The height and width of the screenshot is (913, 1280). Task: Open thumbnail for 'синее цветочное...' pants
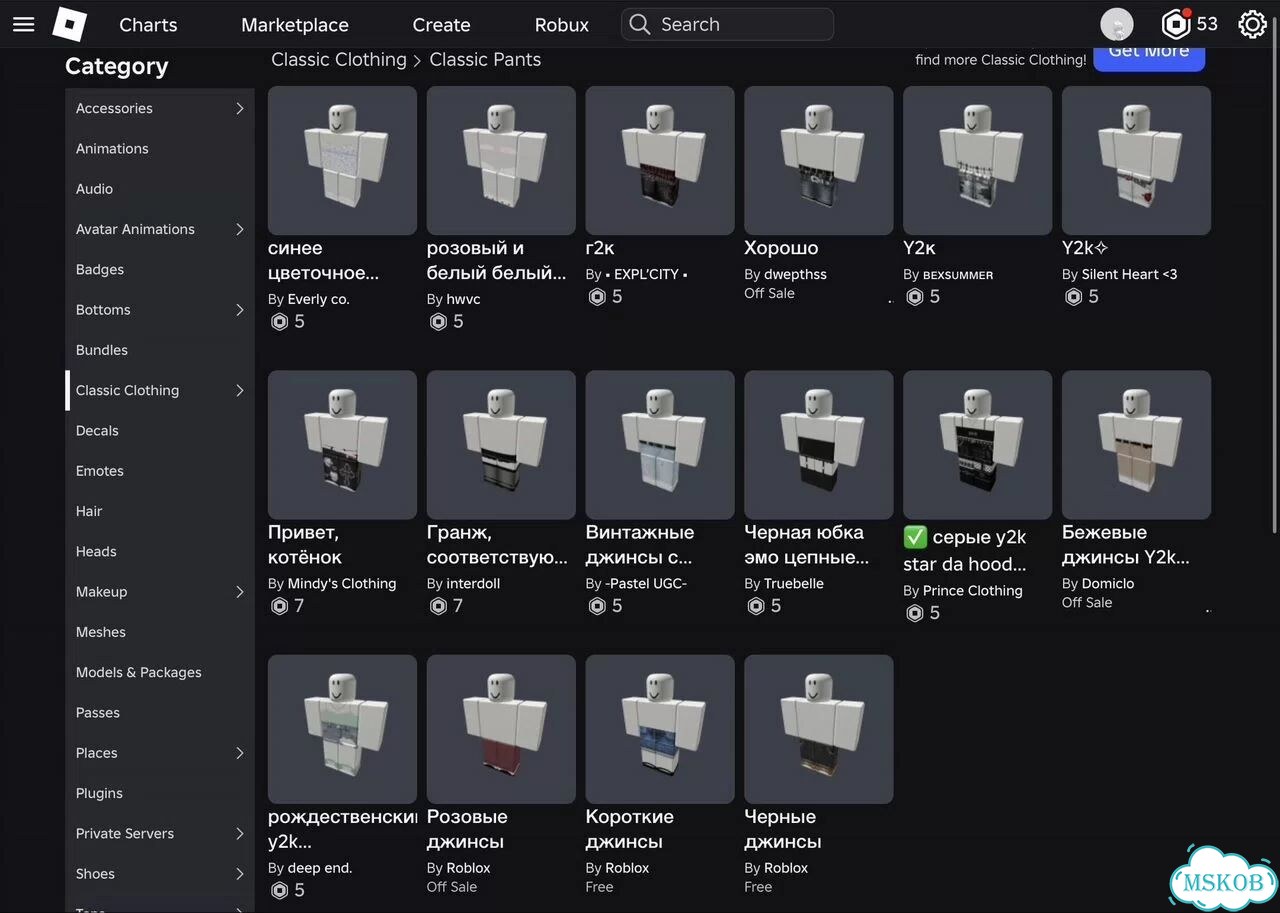342,160
